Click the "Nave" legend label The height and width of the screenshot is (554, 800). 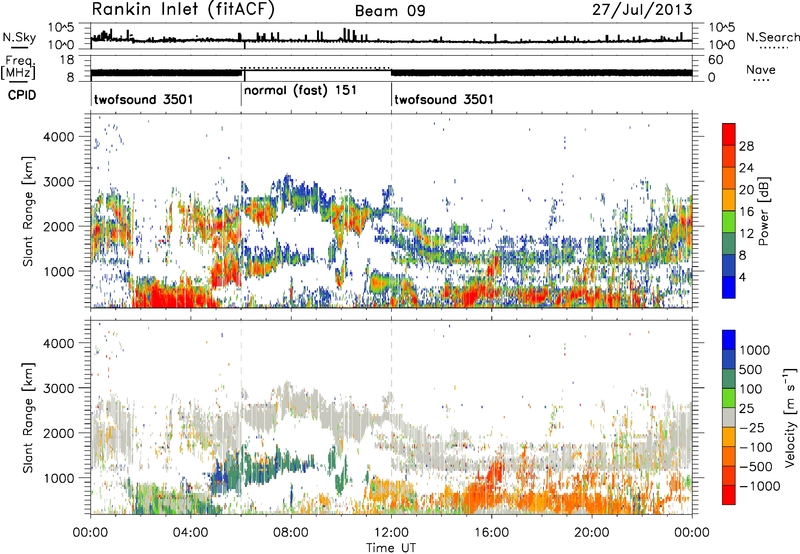coord(761,70)
